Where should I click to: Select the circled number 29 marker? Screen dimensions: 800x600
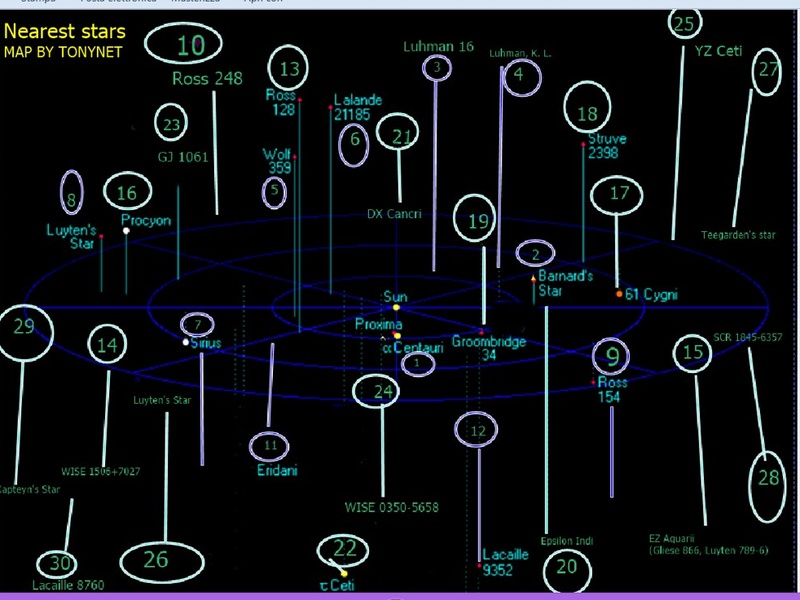pos(23,333)
